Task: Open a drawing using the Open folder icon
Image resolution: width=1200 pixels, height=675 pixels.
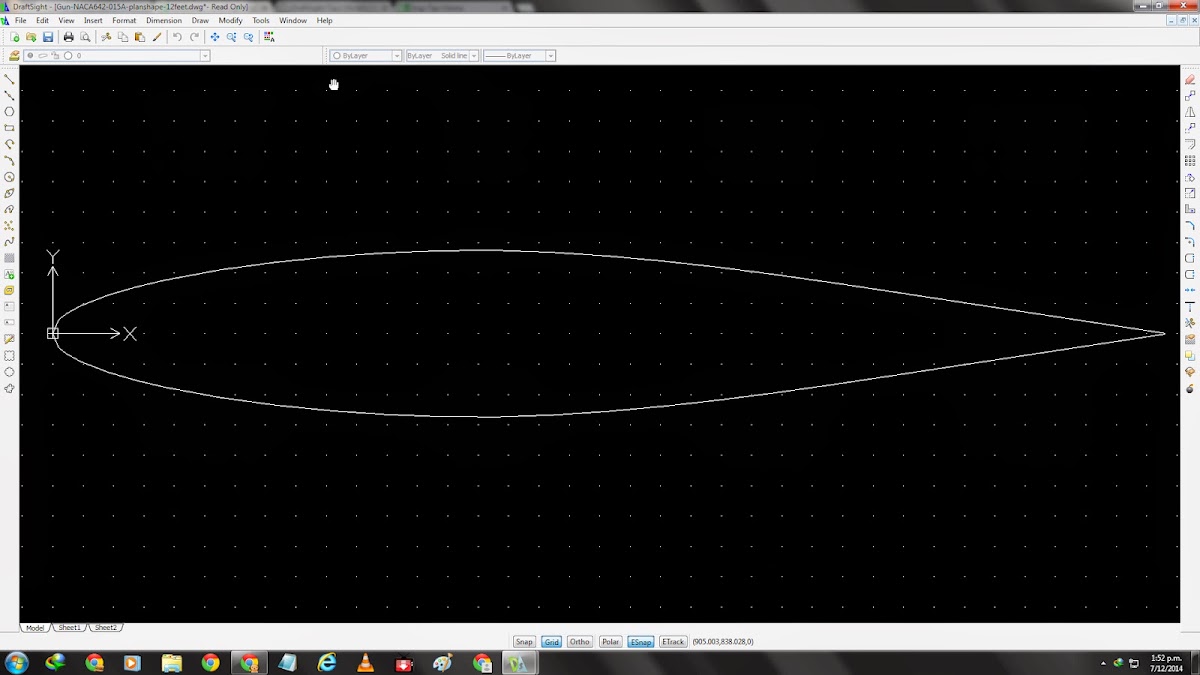Action: pos(31,37)
